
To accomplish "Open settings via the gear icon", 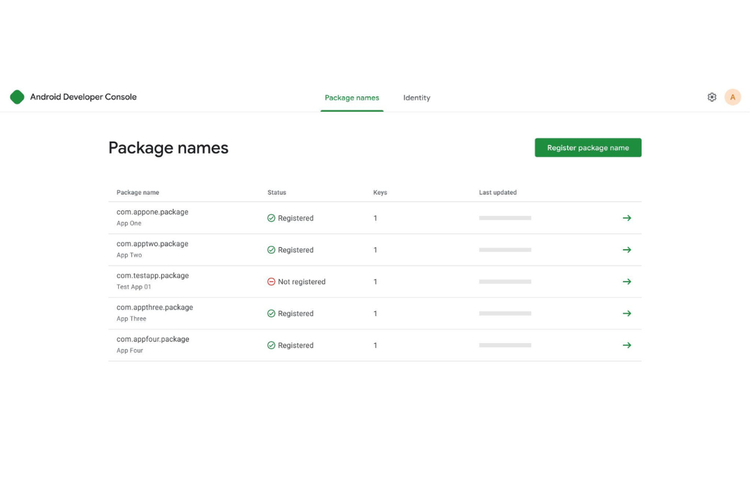I will pos(712,97).
